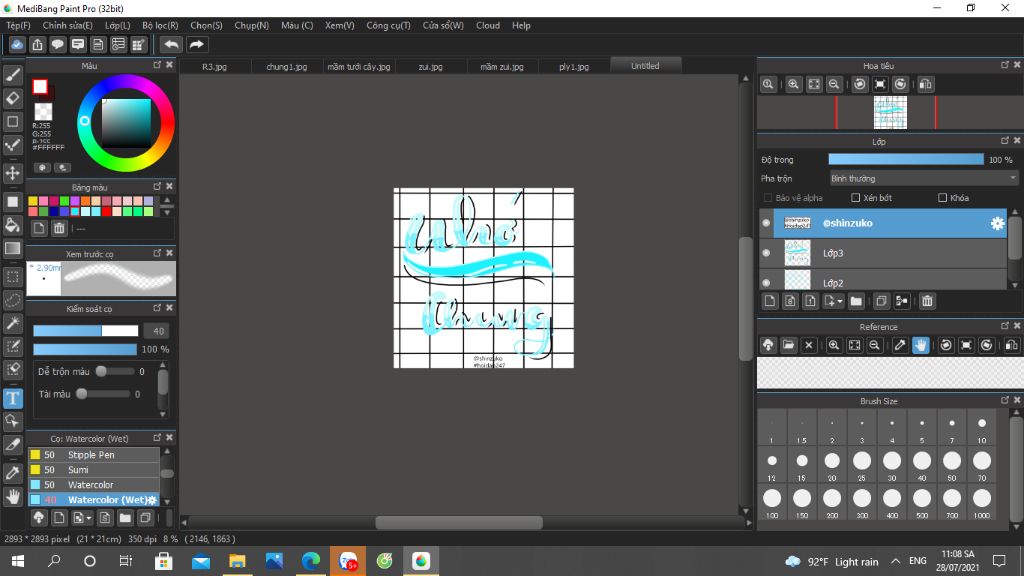Open a reference image file
The width and height of the screenshot is (1024, 576).
point(788,345)
